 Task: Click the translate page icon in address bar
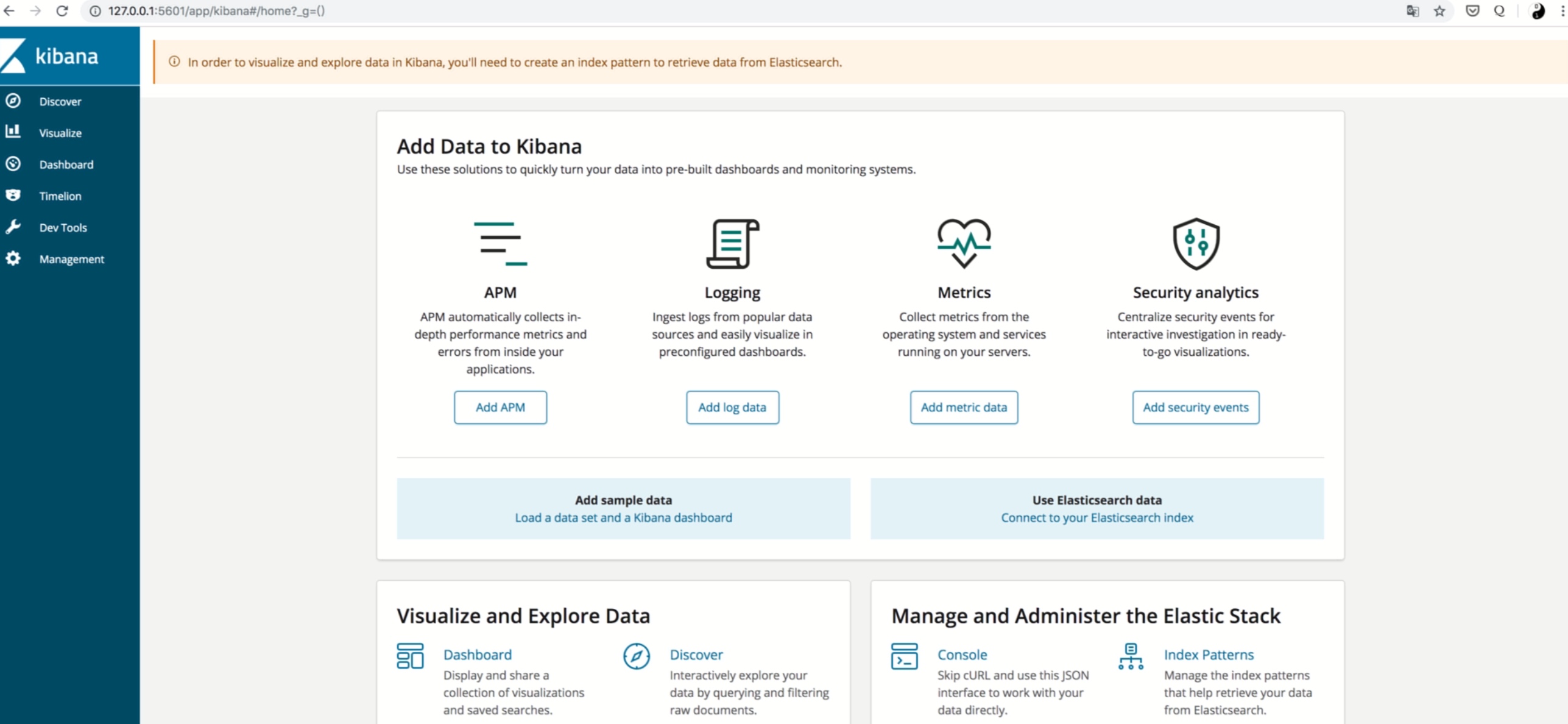(1413, 10)
